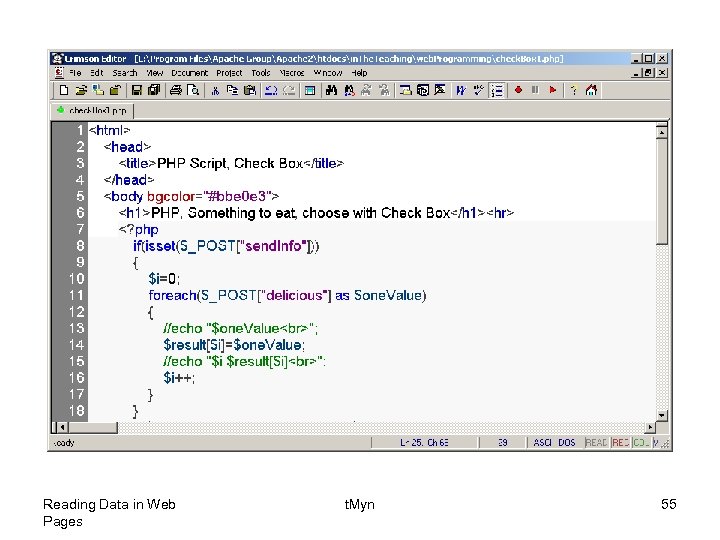Click the <?php opening tag on line 7
The width and height of the screenshot is (720, 540).
coord(139,230)
